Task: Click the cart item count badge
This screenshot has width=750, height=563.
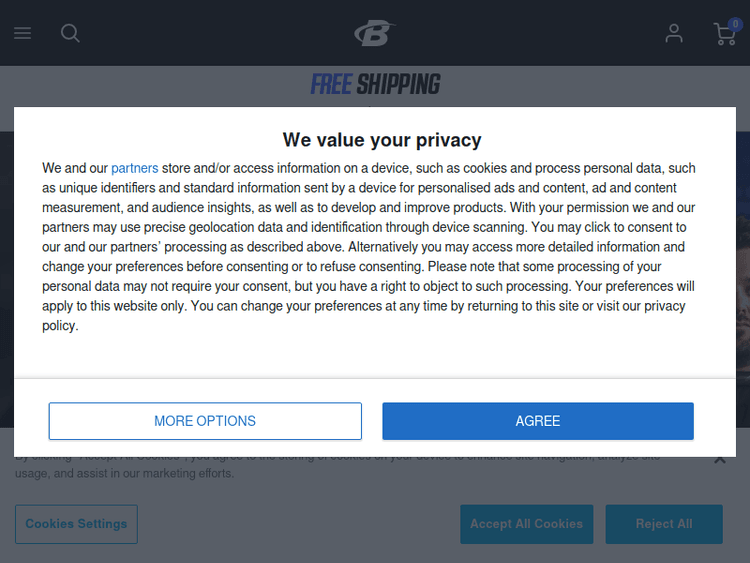Action: [735, 24]
